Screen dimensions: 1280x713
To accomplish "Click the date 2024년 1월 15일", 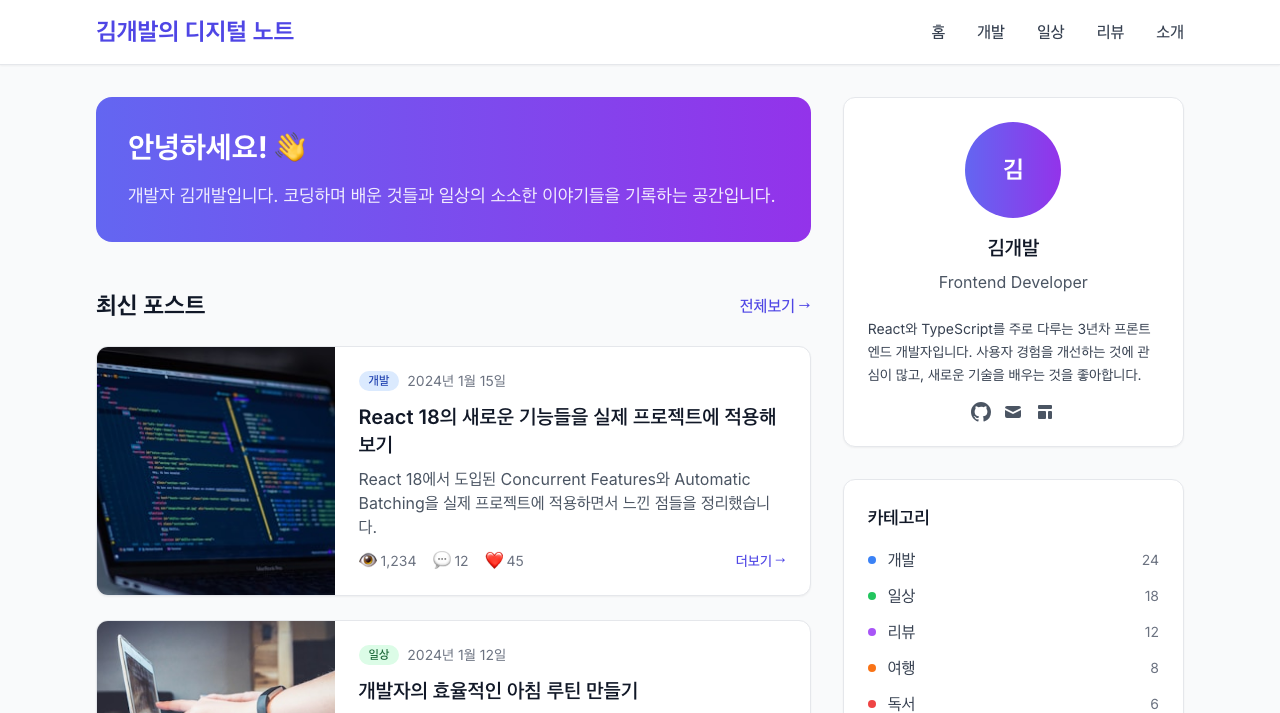I will coord(456,381).
